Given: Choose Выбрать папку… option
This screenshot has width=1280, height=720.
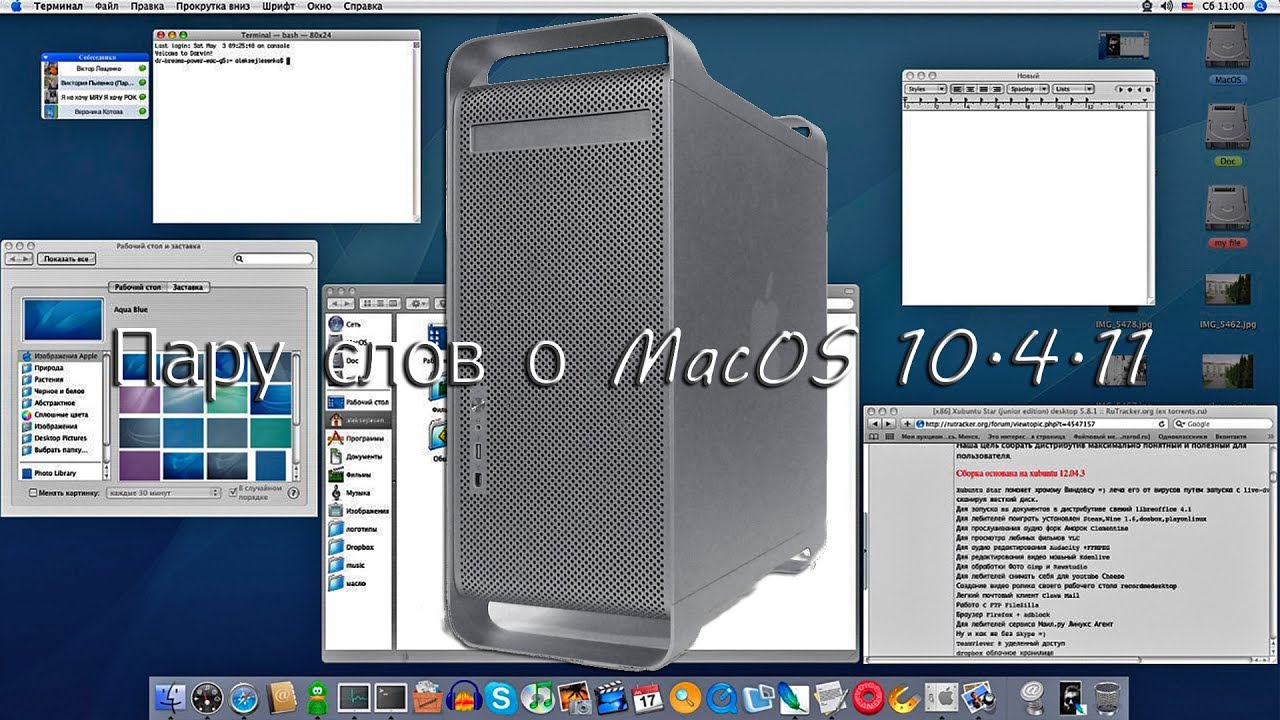Looking at the screenshot, I should (61, 450).
